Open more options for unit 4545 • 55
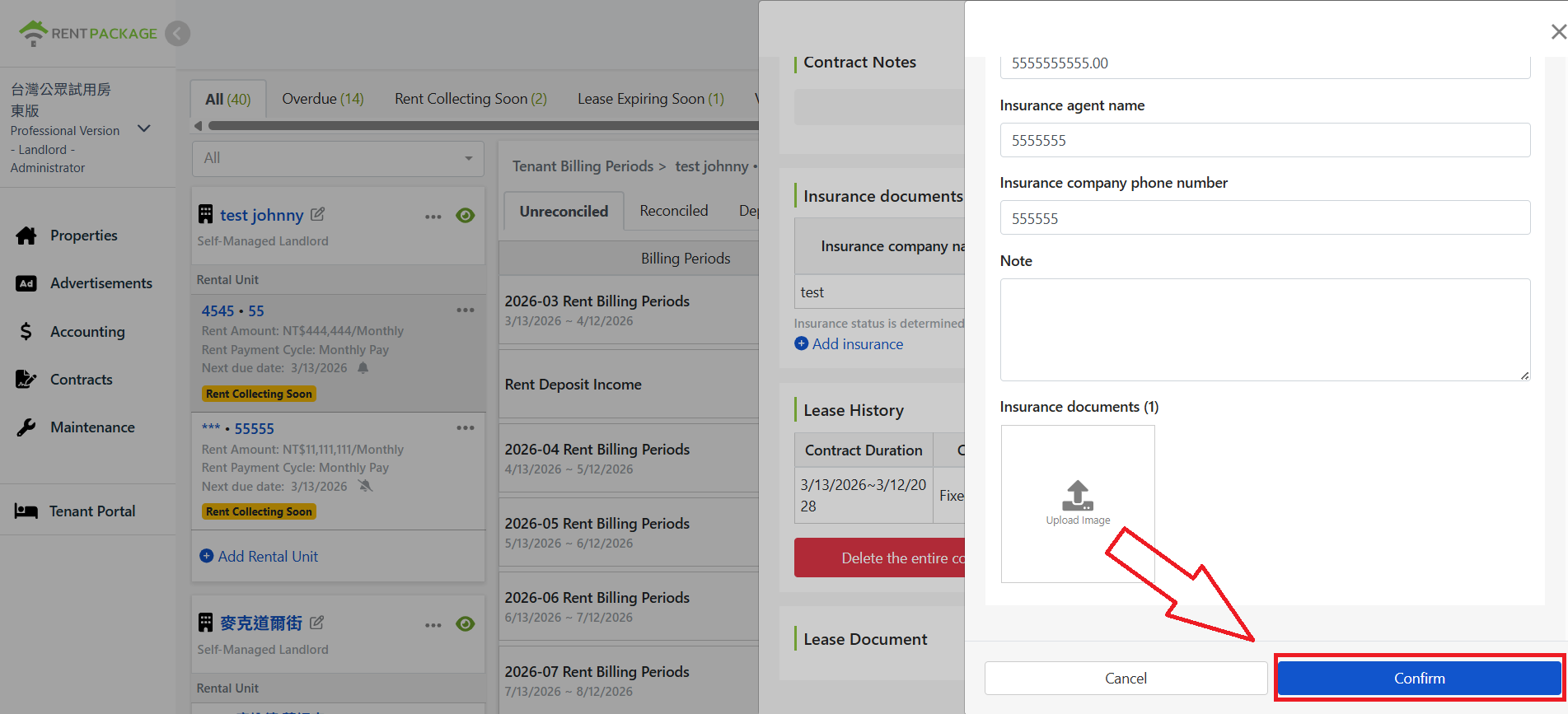 click(x=466, y=310)
